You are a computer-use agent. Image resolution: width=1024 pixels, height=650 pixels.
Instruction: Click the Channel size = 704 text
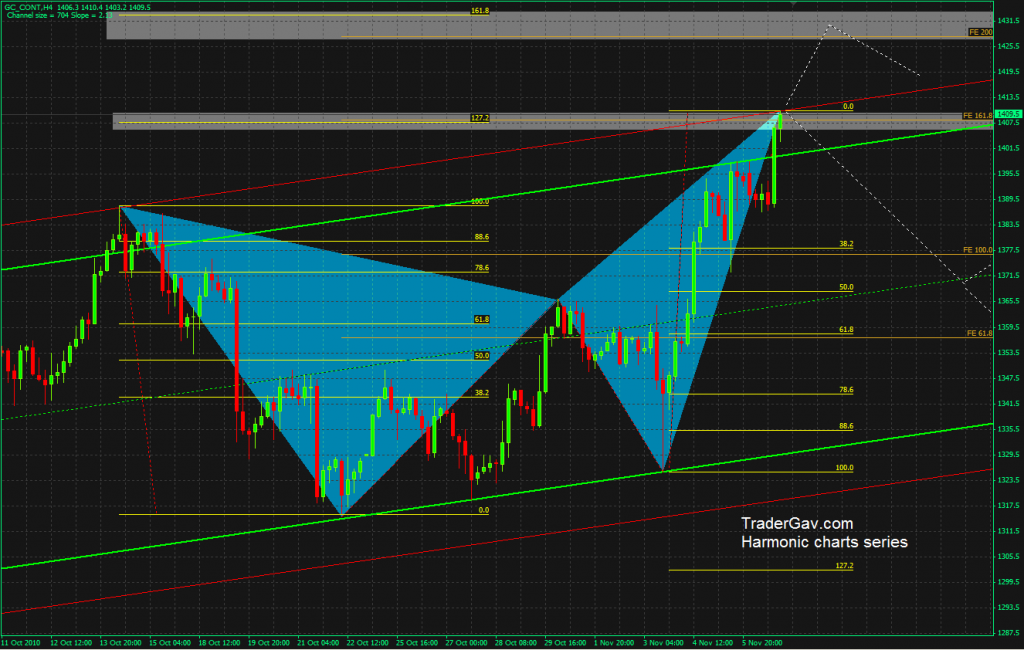[x=40, y=16]
